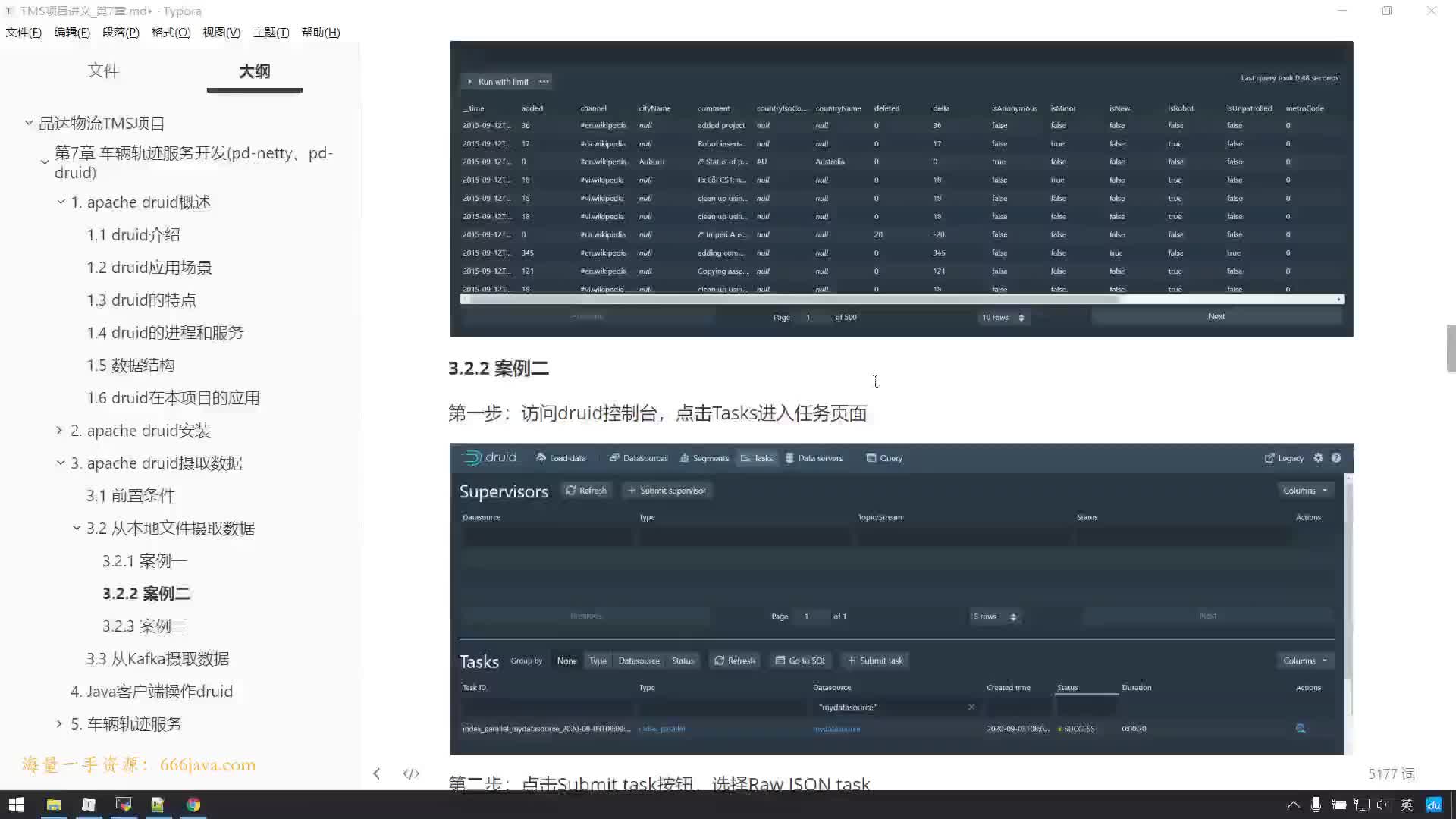Jump to 3.2.1 案例一 in outline

145,561
